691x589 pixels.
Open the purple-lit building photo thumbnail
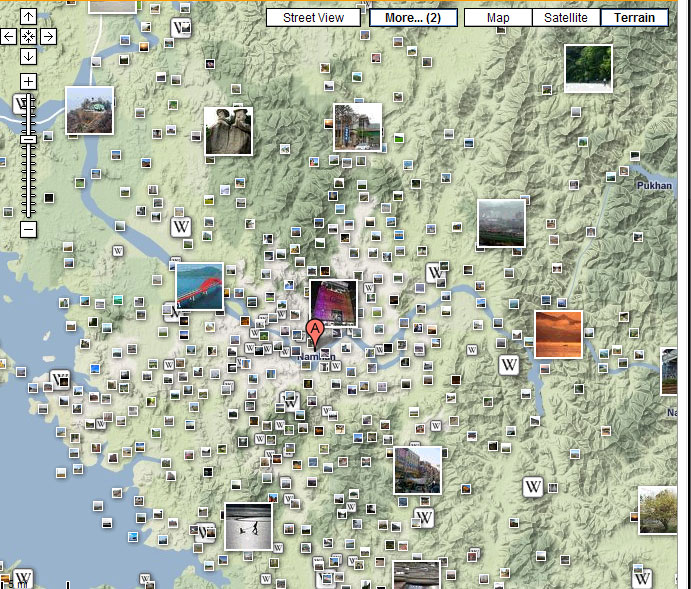333,303
